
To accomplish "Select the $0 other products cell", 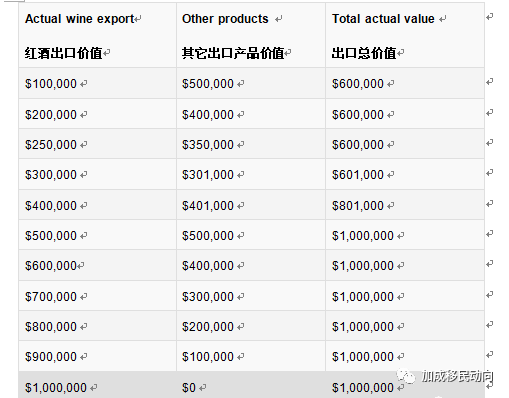I will 251,385.
